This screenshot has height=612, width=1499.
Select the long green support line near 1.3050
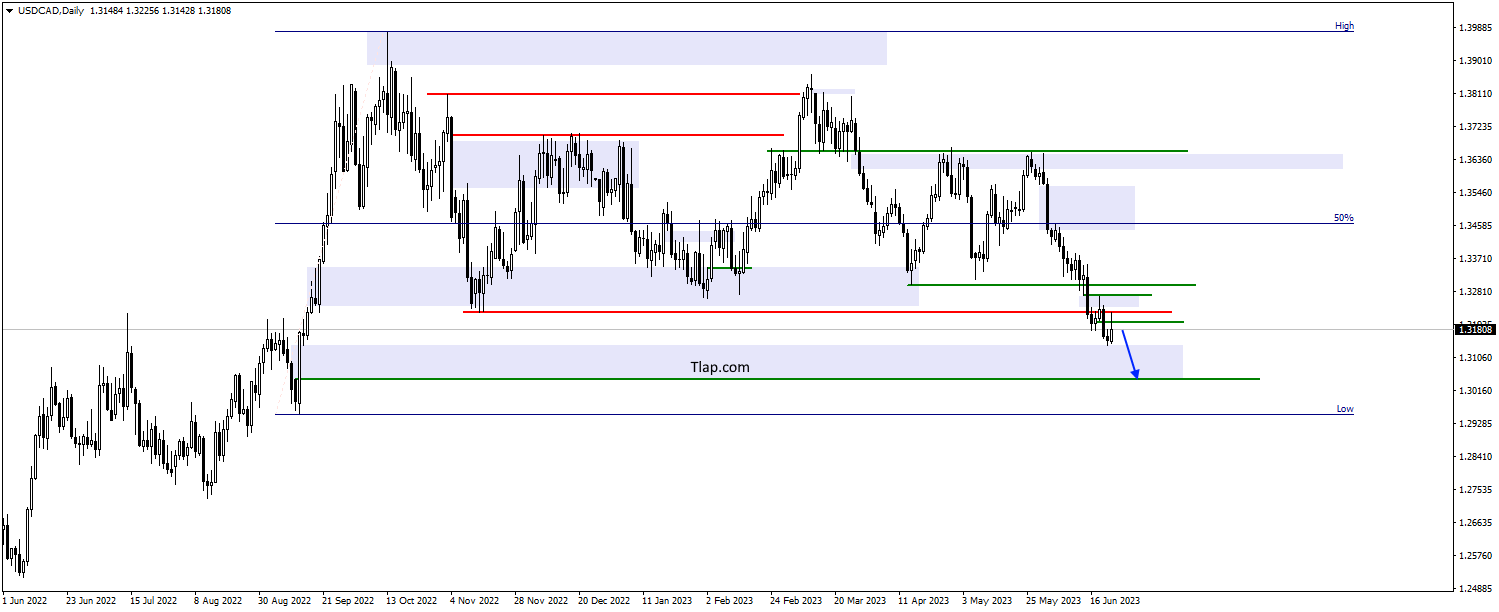coord(779,379)
